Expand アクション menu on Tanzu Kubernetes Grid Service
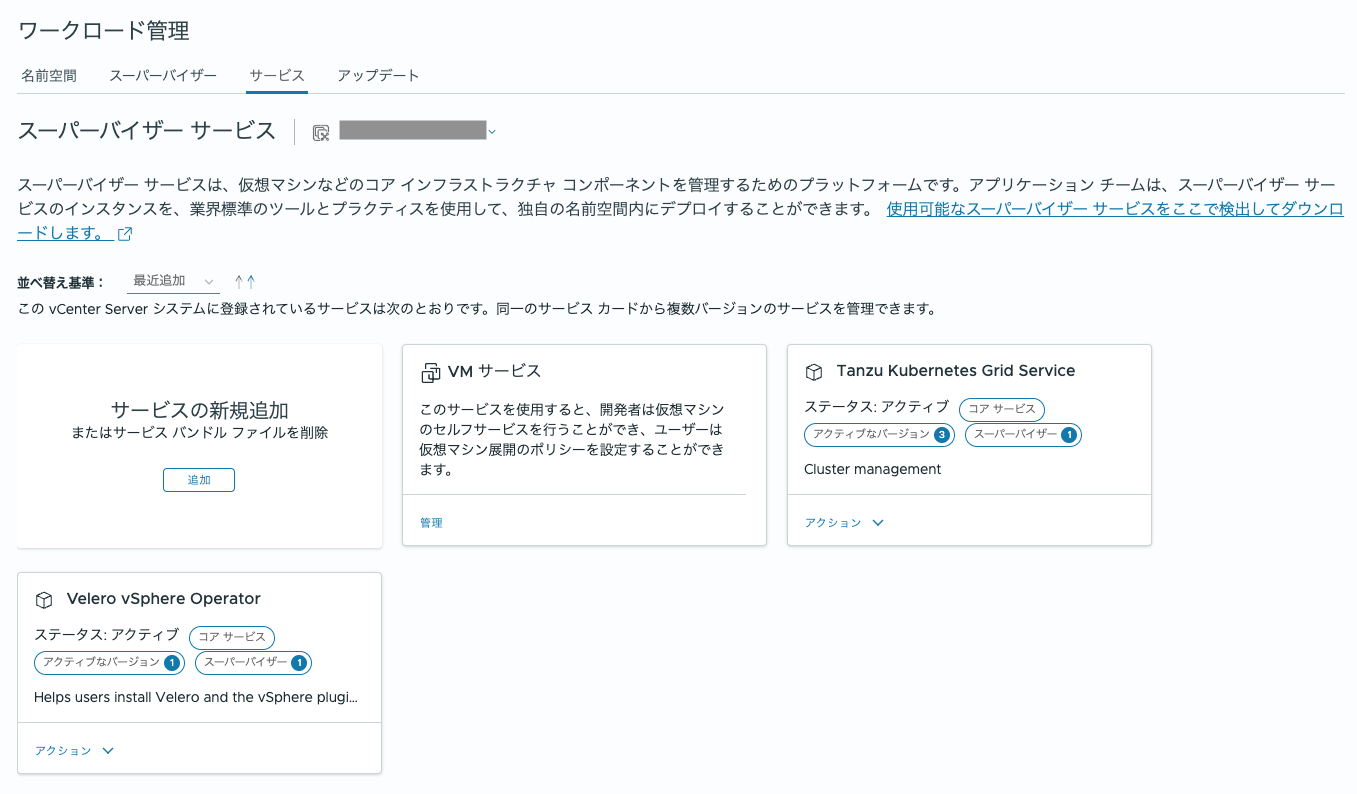1357x794 pixels. click(844, 523)
